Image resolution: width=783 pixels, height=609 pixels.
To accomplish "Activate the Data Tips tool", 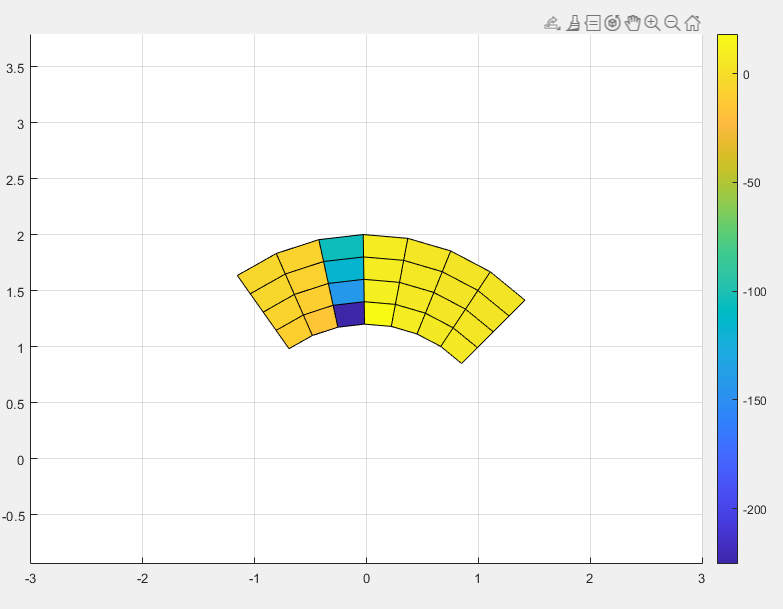I will [593, 23].
